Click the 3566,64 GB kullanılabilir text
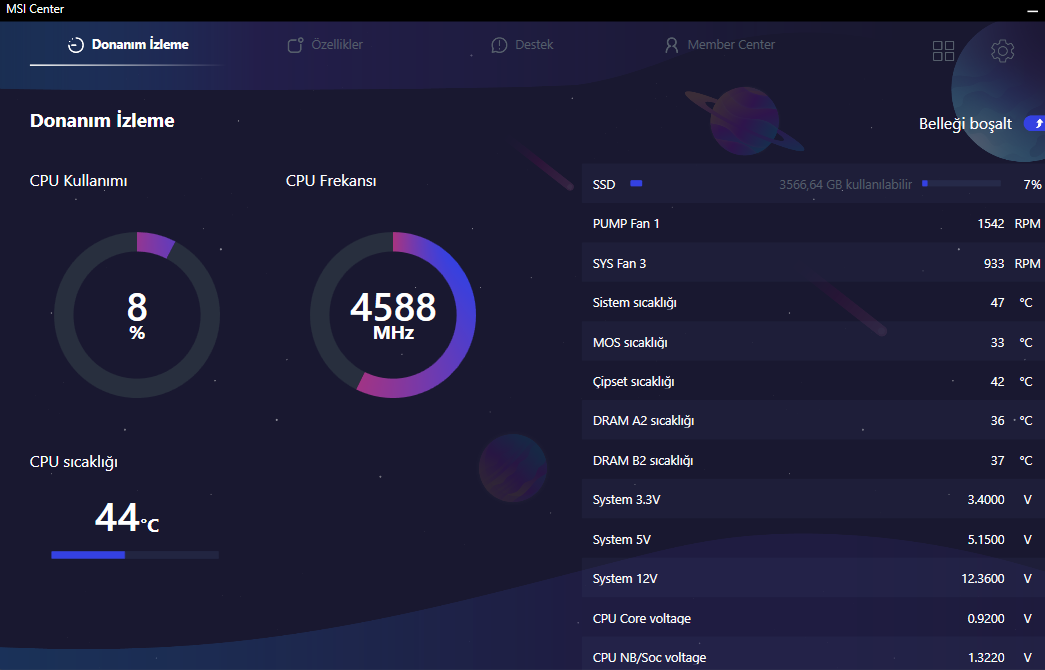1045x670 pixels. pos(845,185)
